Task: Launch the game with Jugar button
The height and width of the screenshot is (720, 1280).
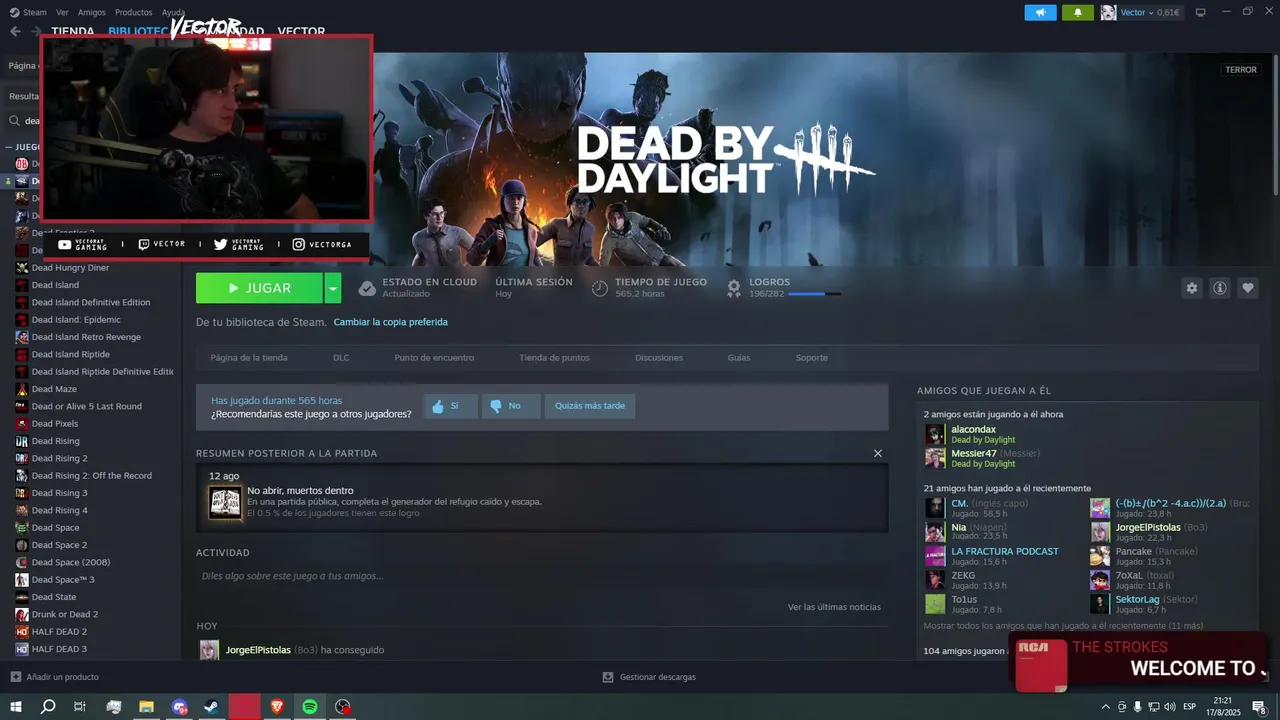Action: point(259,288)
